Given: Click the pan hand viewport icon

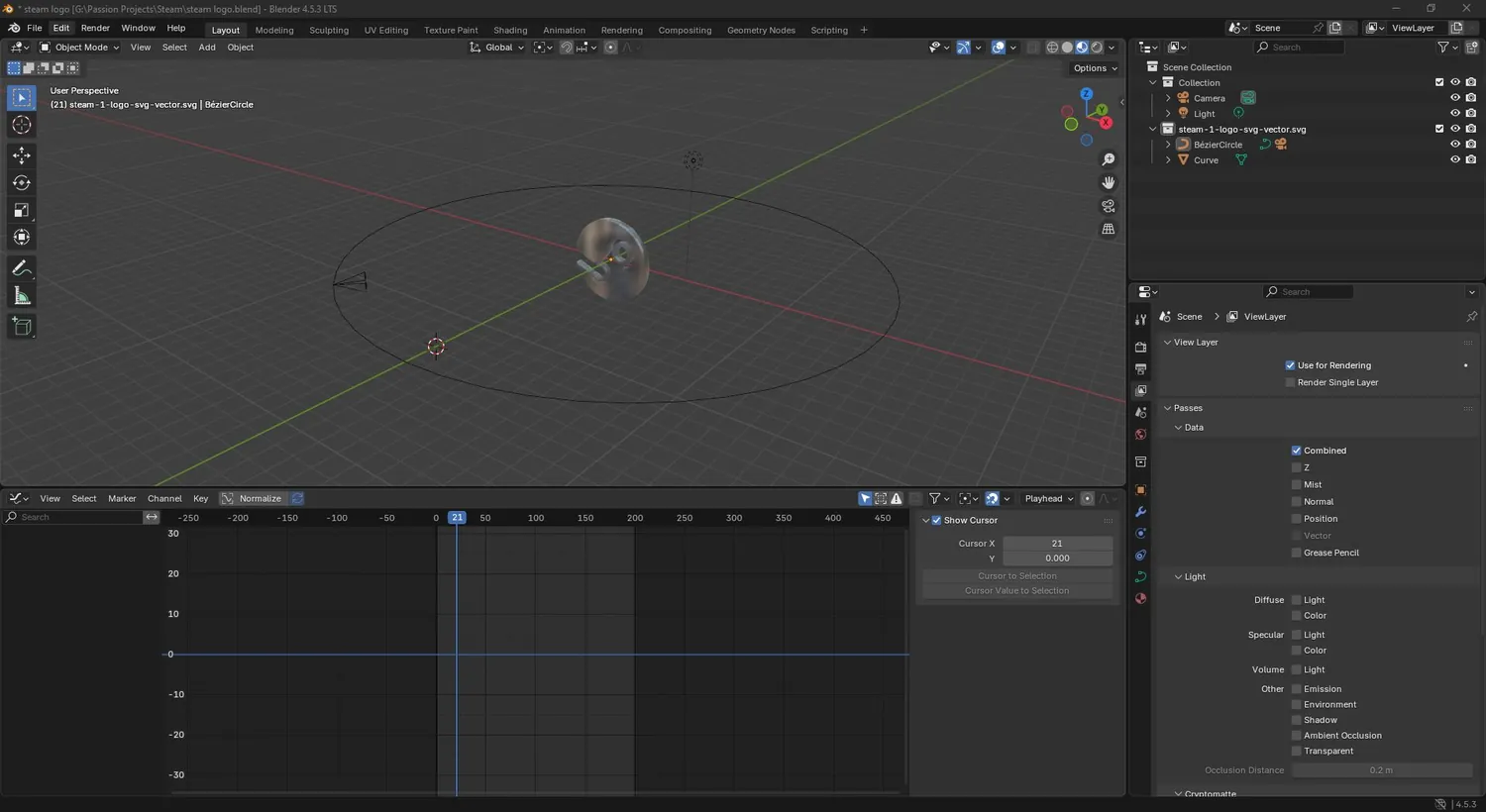Looking at the screenshot, I should [1109, 182].
